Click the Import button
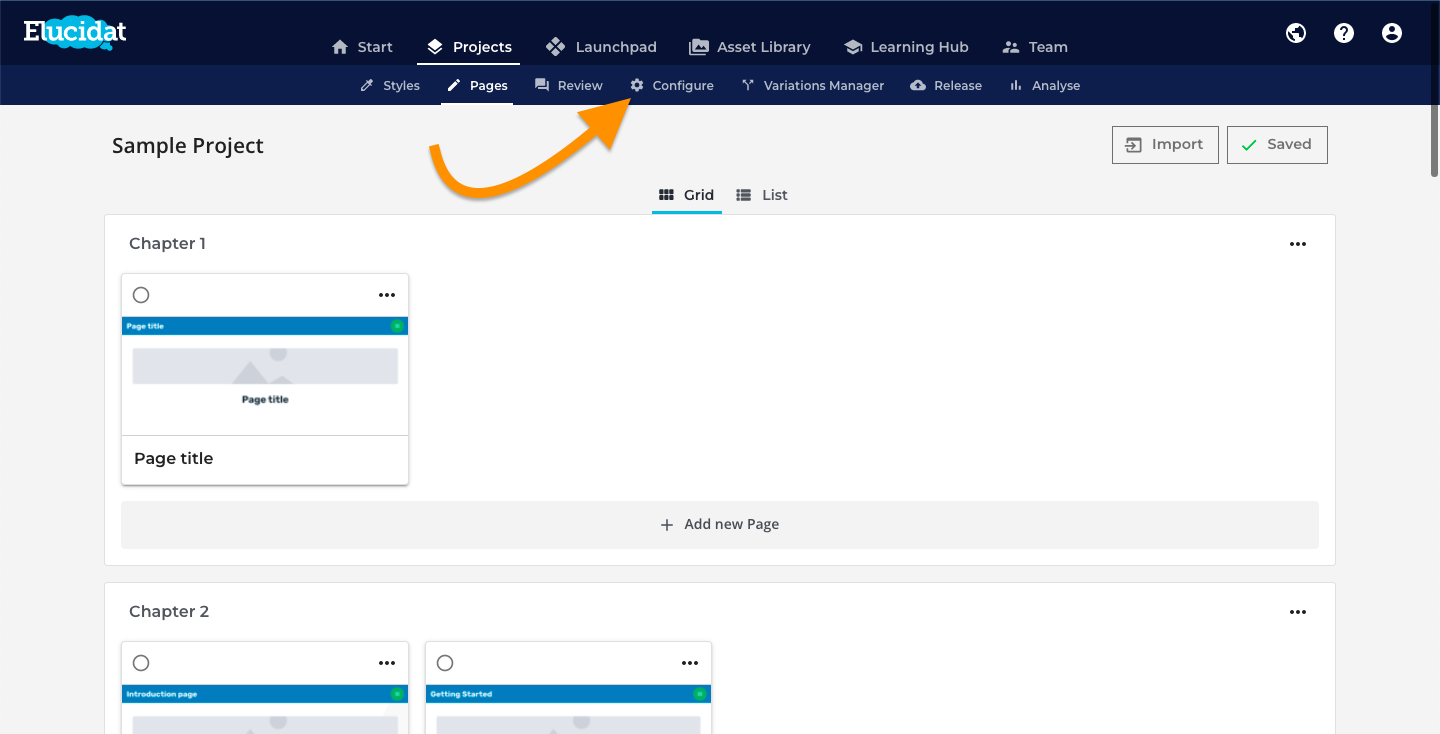This screenshot has height=734, width=1440. [1165, 145]
